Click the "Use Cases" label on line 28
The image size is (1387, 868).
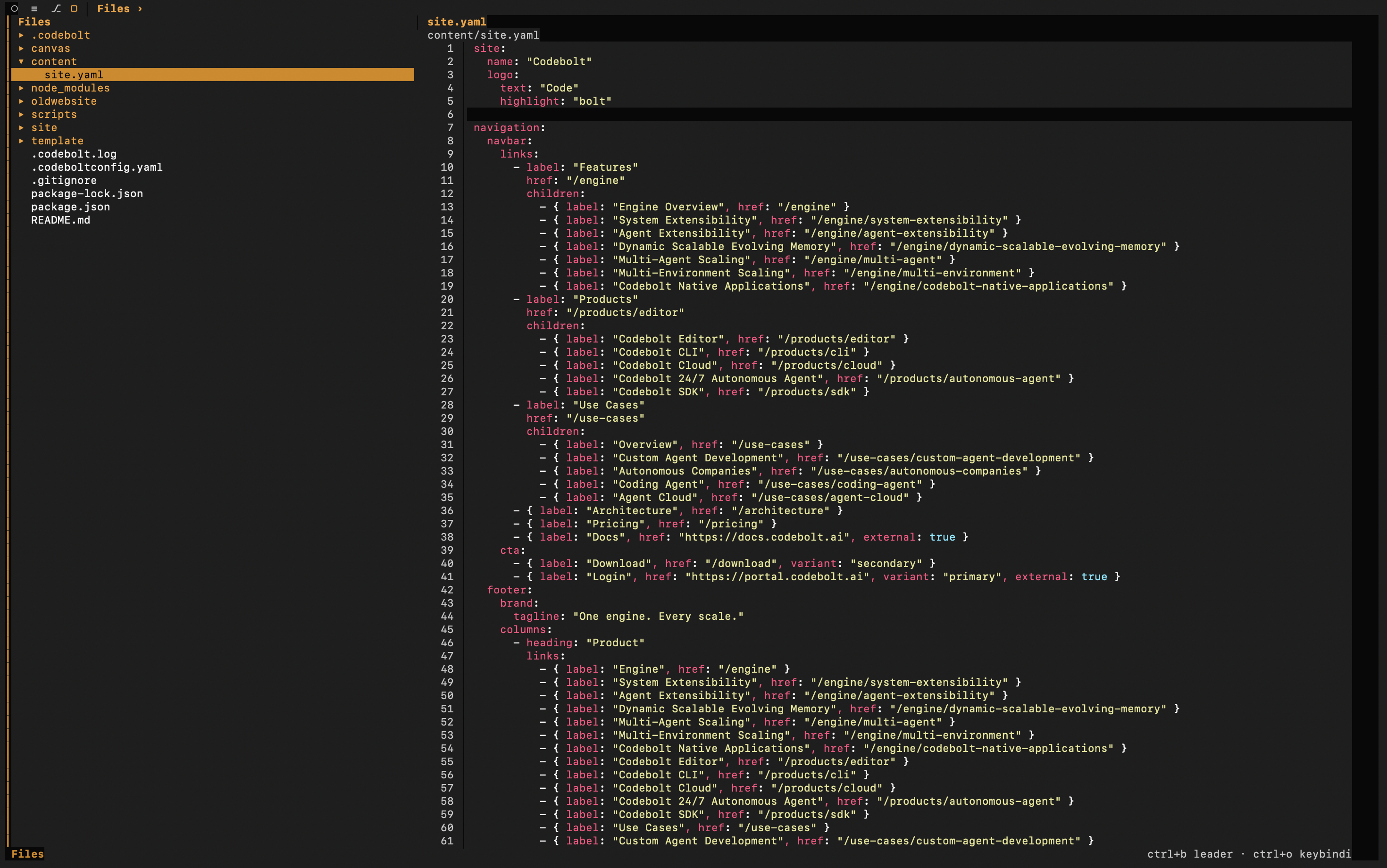click(609, 405)
